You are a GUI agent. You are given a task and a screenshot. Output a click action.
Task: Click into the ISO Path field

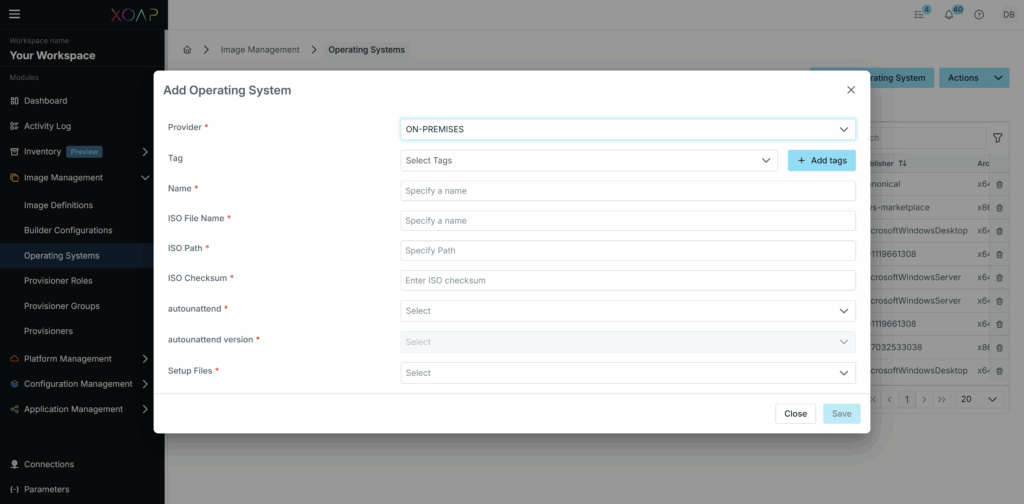coord(628,251)
